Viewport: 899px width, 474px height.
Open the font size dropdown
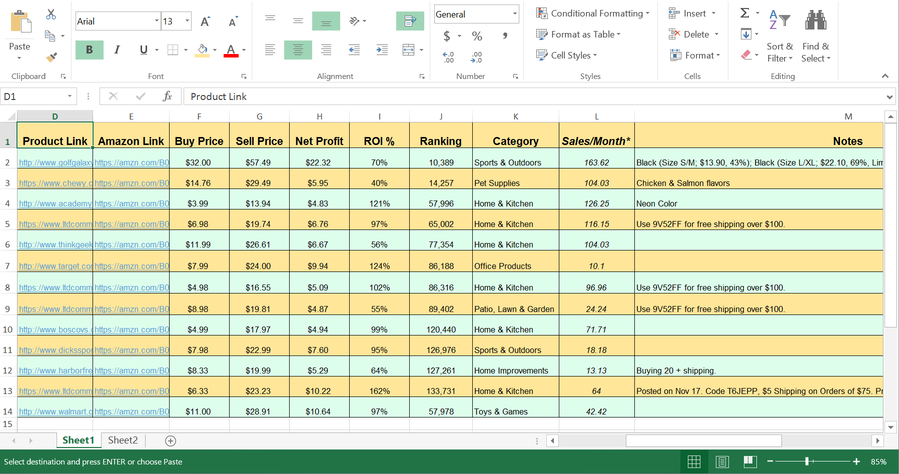(x=187, y=21)
